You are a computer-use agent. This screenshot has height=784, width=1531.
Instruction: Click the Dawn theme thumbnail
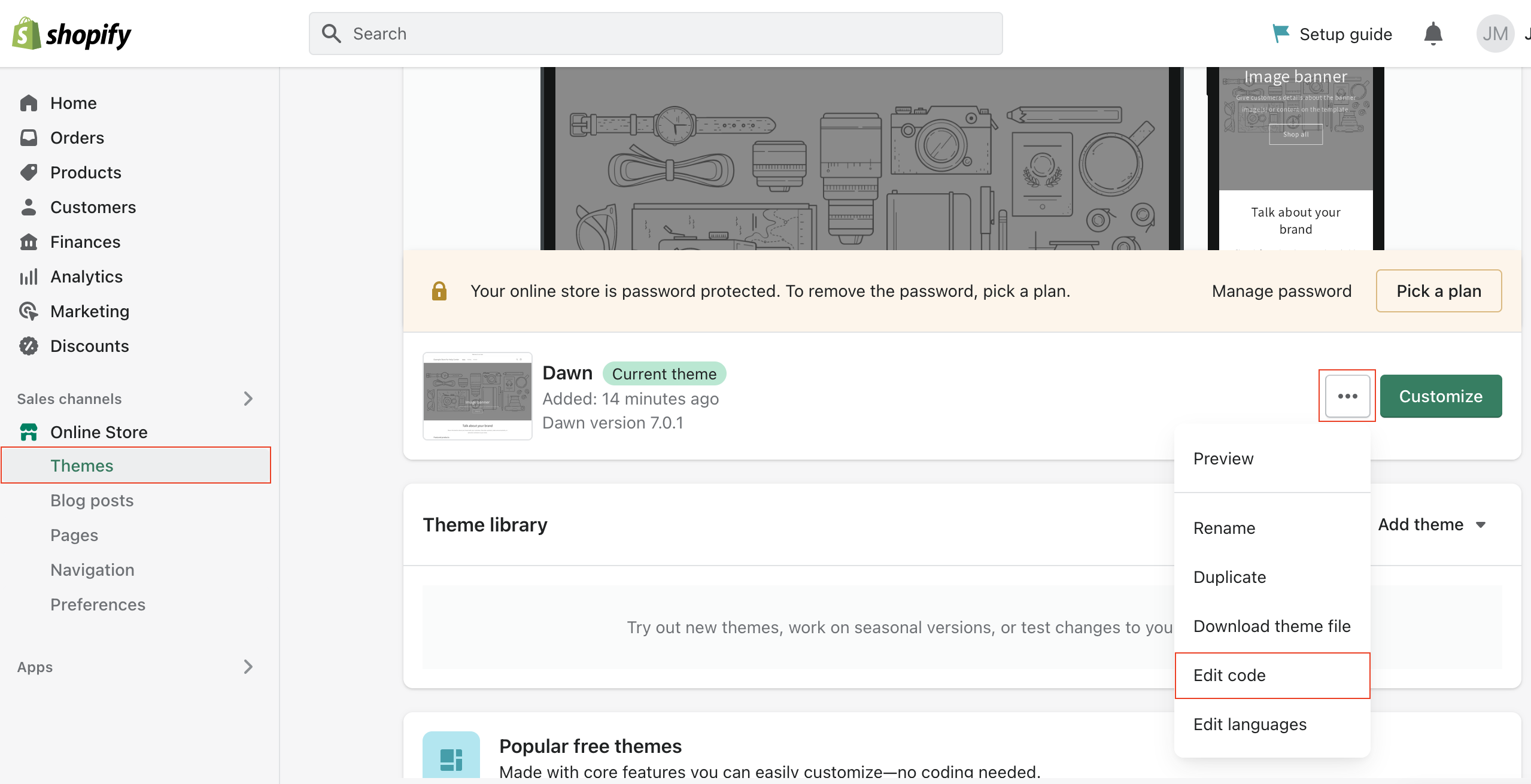(x=477, y=396)
